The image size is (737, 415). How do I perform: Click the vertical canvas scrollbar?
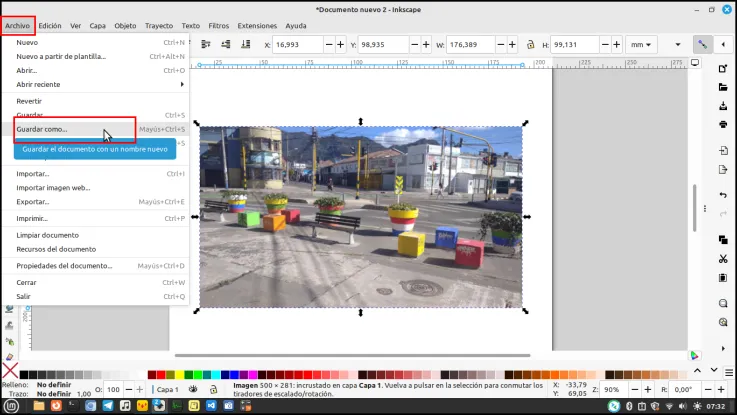click(695, 208)
